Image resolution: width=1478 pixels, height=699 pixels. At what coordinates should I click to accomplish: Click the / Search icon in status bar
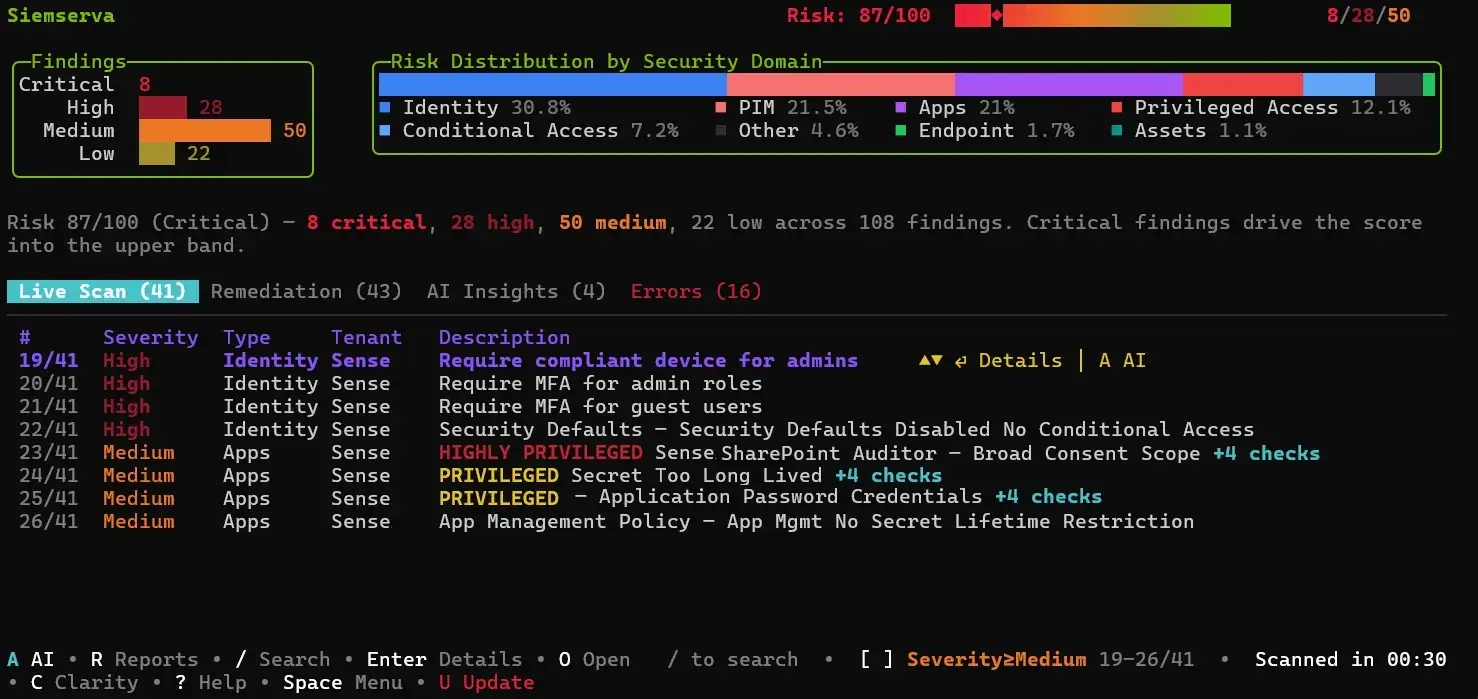tap(239, 659)
